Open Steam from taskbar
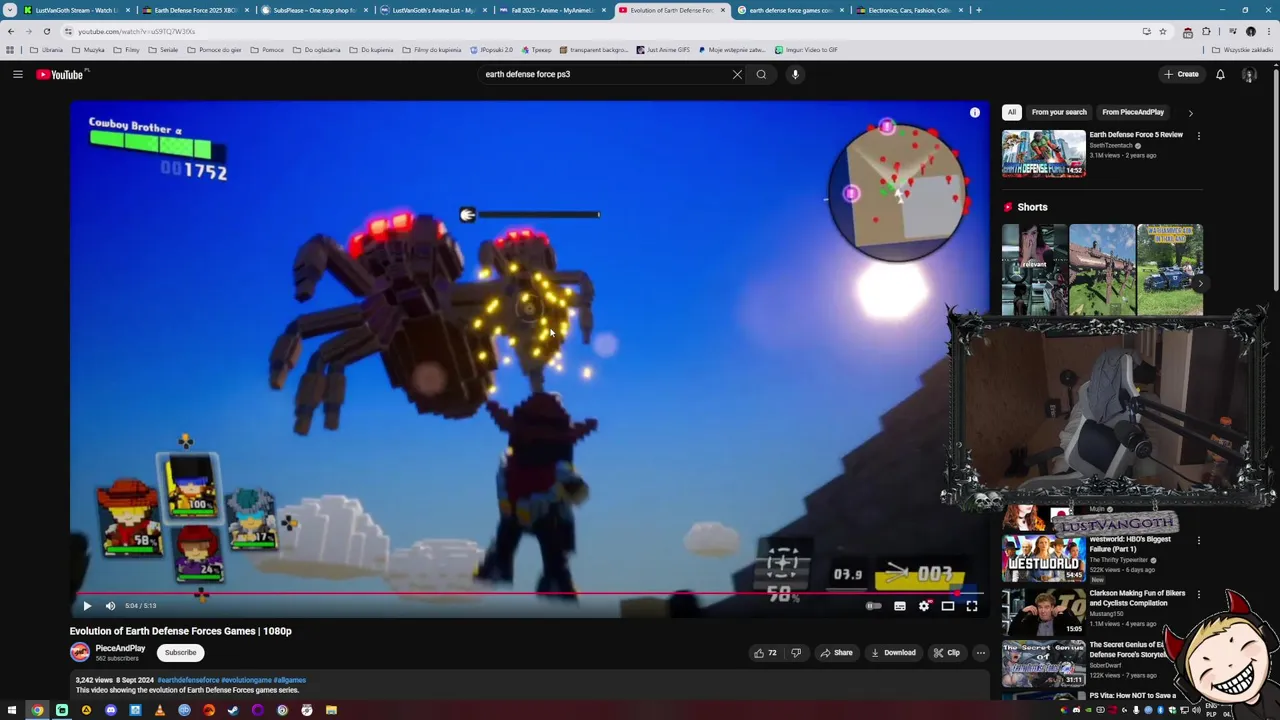 pos(233,710)
